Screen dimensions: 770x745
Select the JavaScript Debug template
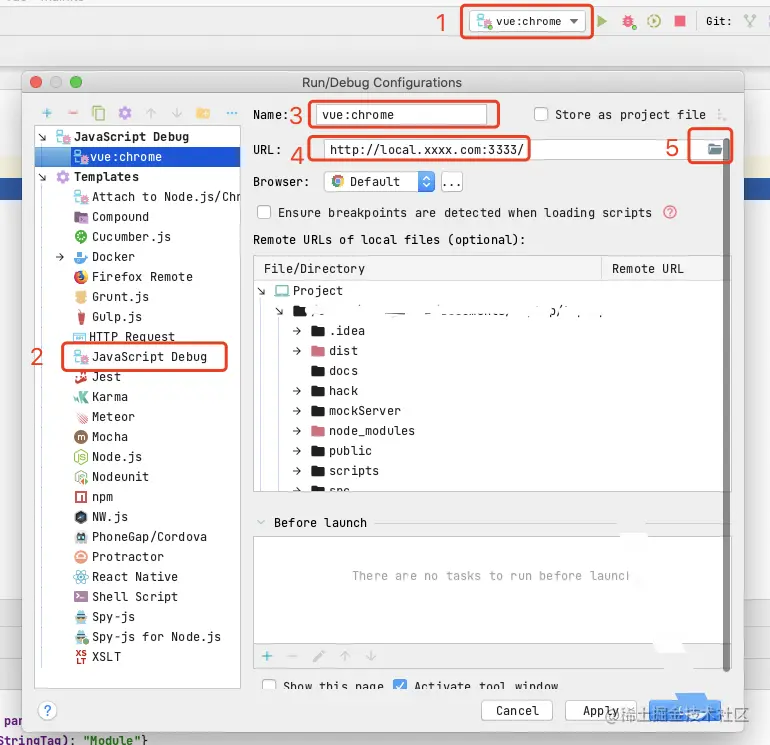[140, 357]
